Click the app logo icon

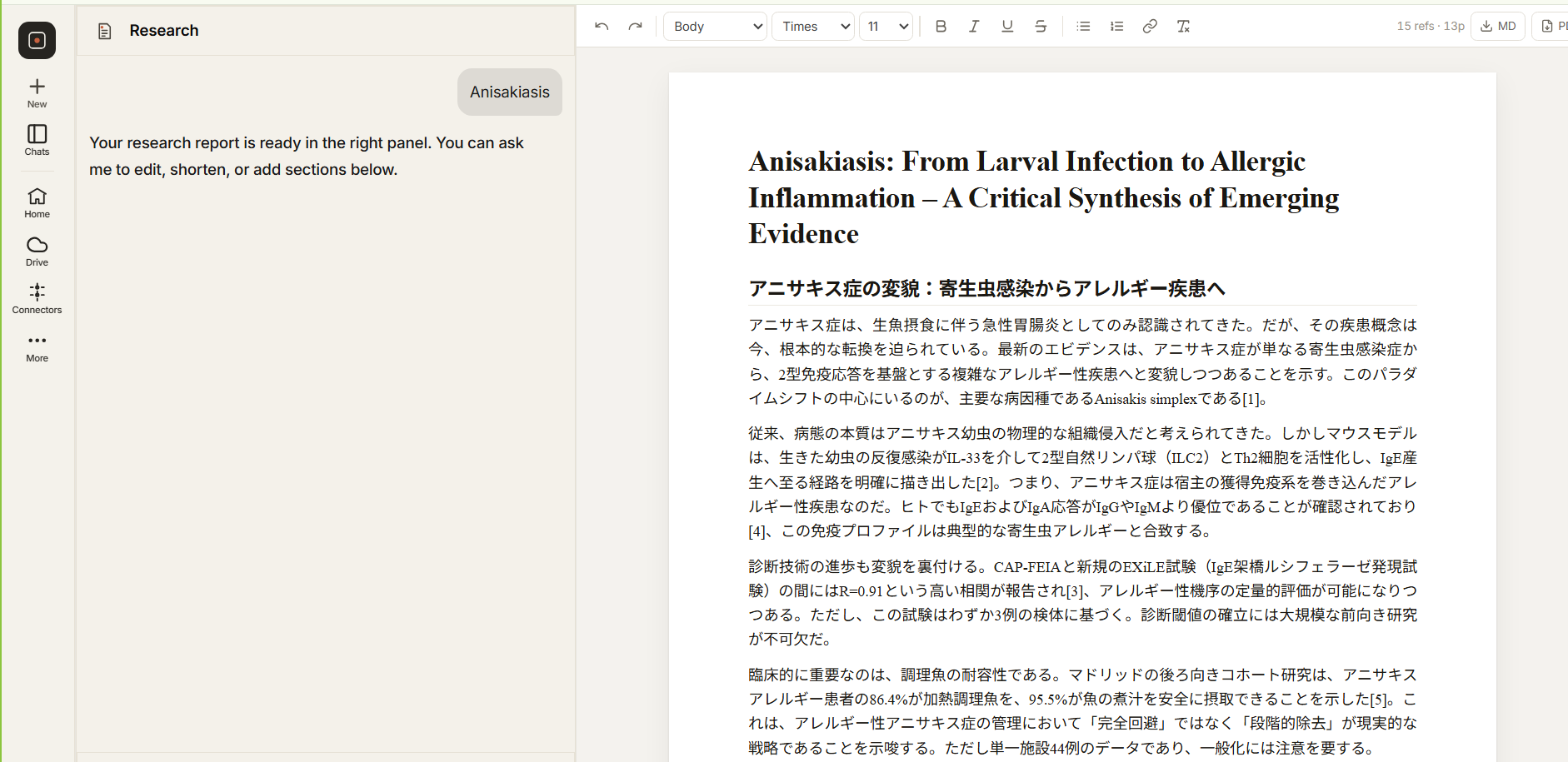(x=37, y=40)
